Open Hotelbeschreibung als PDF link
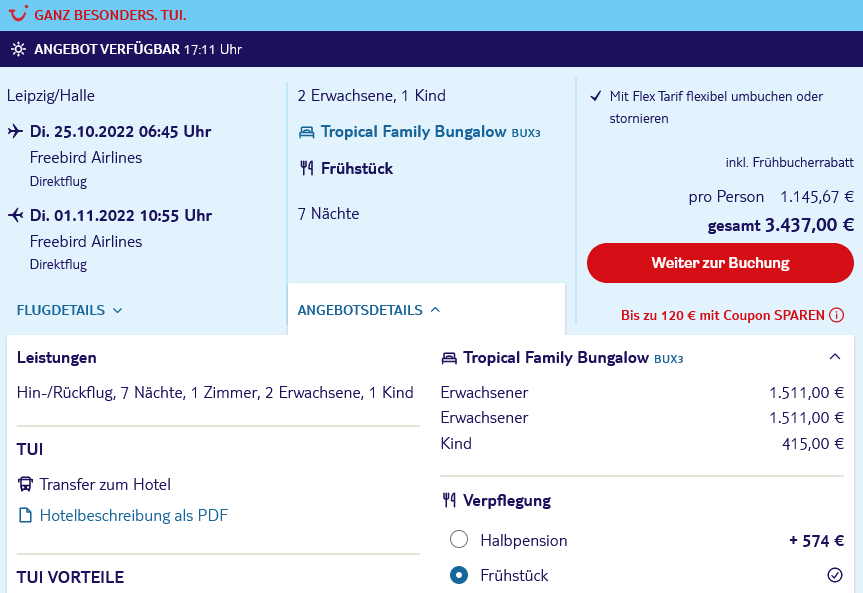Screen dimensions: 863x593 point(134,515)
